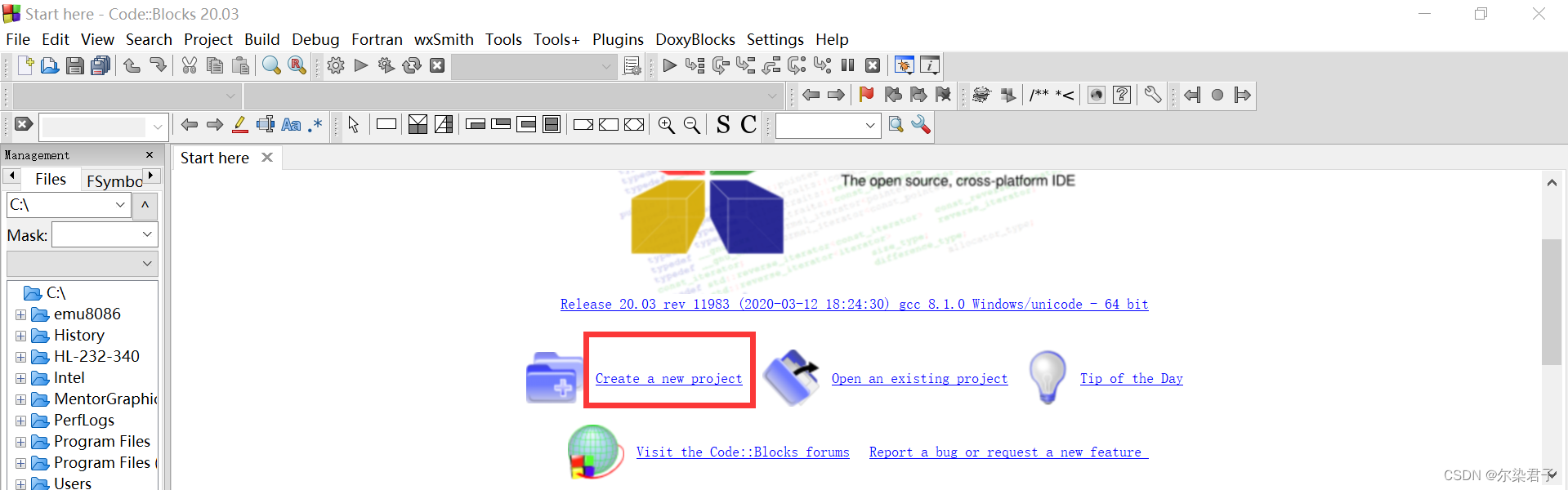
Task: Click the Break debugger pause icon
Action: pos(847,65)
